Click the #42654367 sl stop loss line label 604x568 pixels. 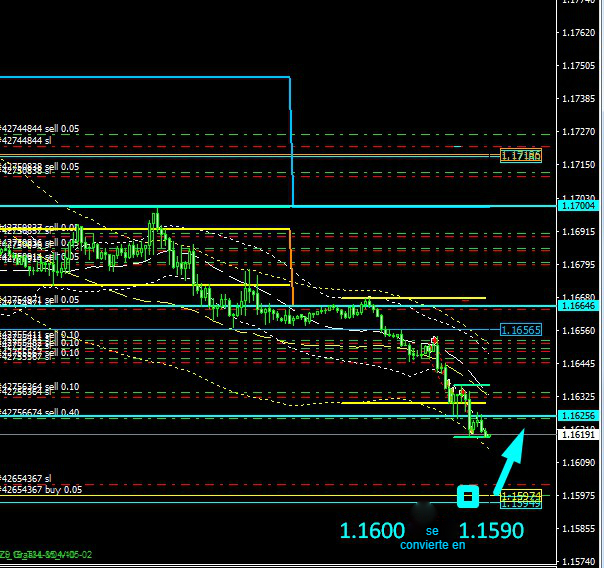(x=28, y=479)
